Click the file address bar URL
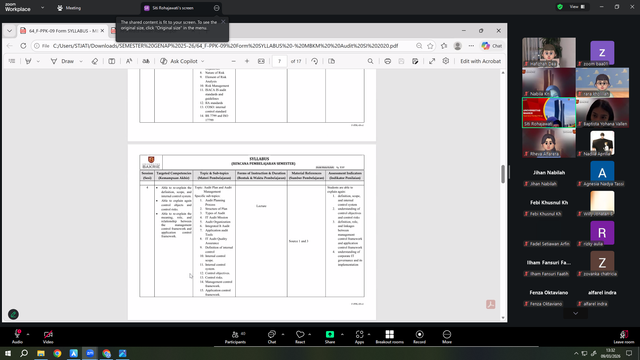This screenshot has height=360, width=640. click(x=225, y=46)
